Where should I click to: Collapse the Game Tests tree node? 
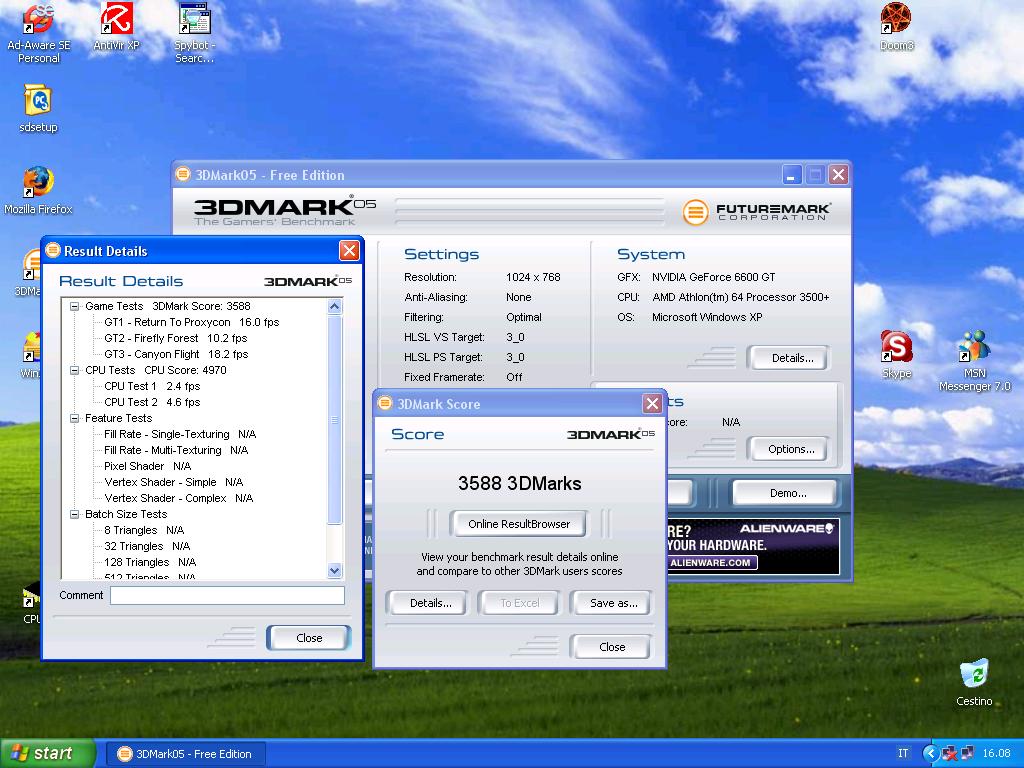tap(74, 306)
